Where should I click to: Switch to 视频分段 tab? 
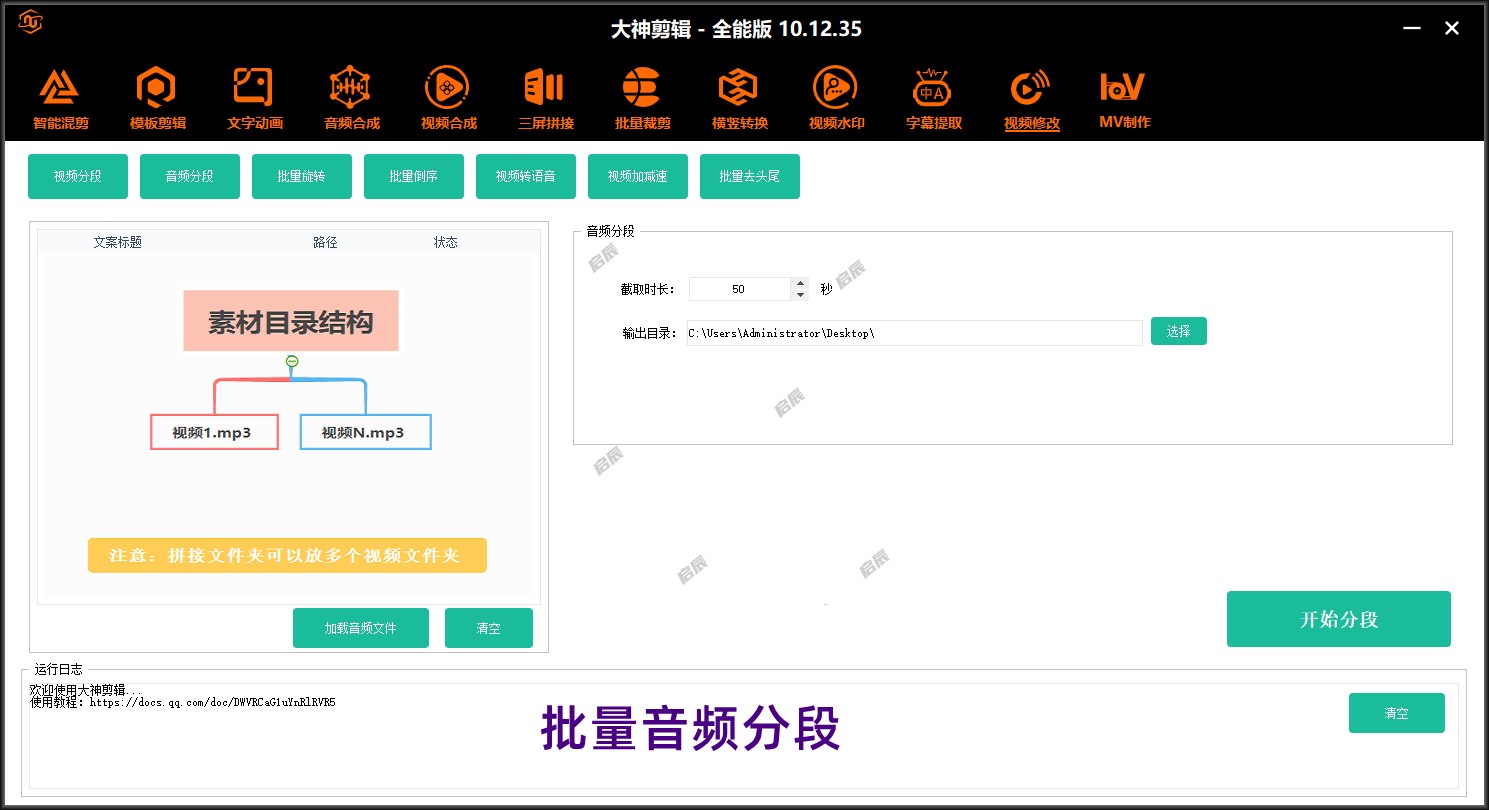click(78, 176)
